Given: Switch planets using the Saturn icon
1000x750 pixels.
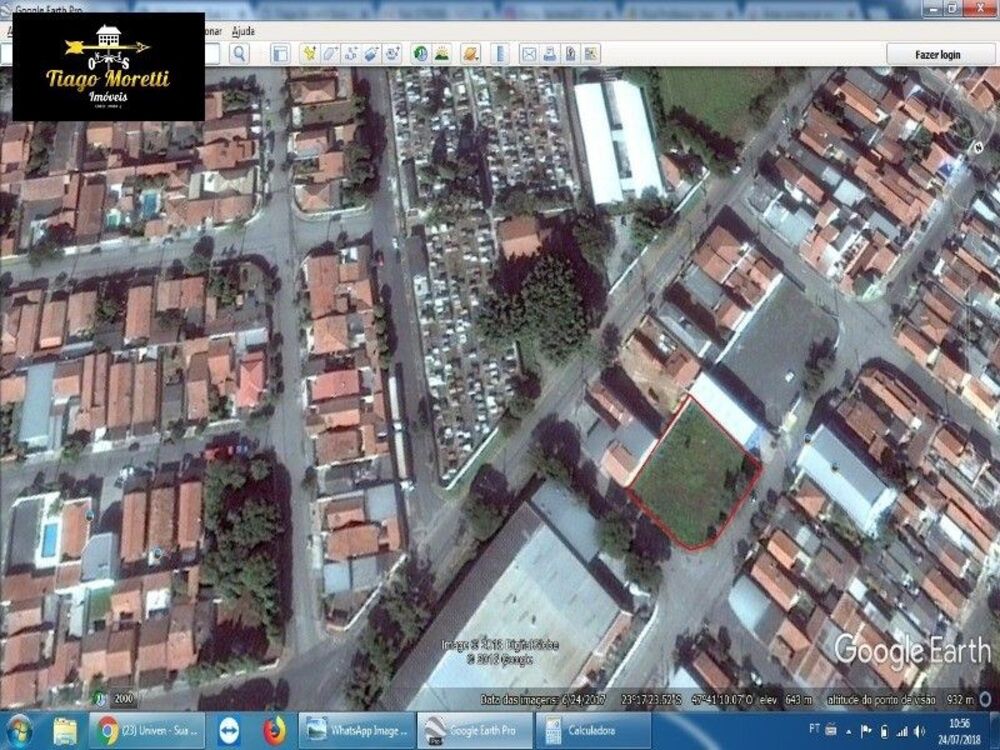Looking at the screenshot, I should tap(466, 50).
